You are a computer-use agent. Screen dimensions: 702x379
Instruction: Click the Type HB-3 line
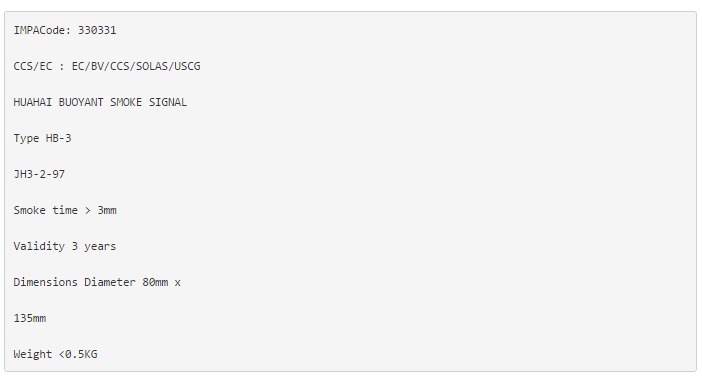[x=42, y=138]
